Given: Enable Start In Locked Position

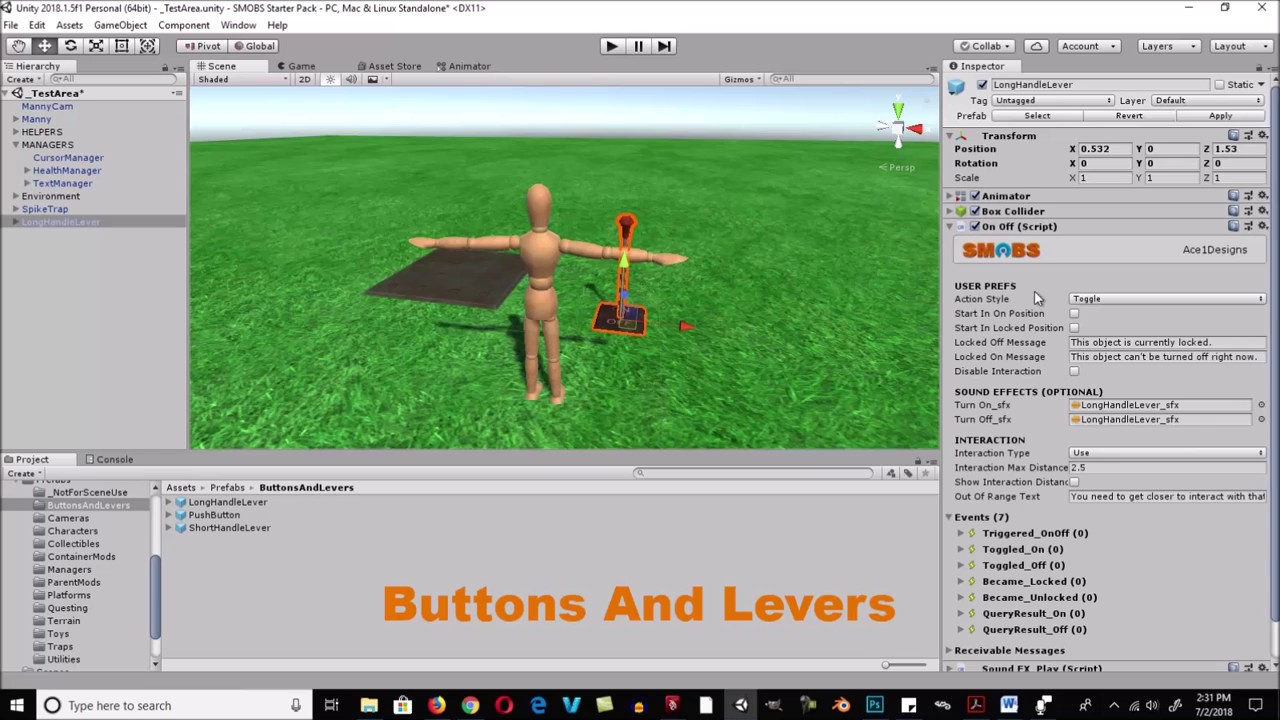Looking at the screenshot, I should 1074,328.
